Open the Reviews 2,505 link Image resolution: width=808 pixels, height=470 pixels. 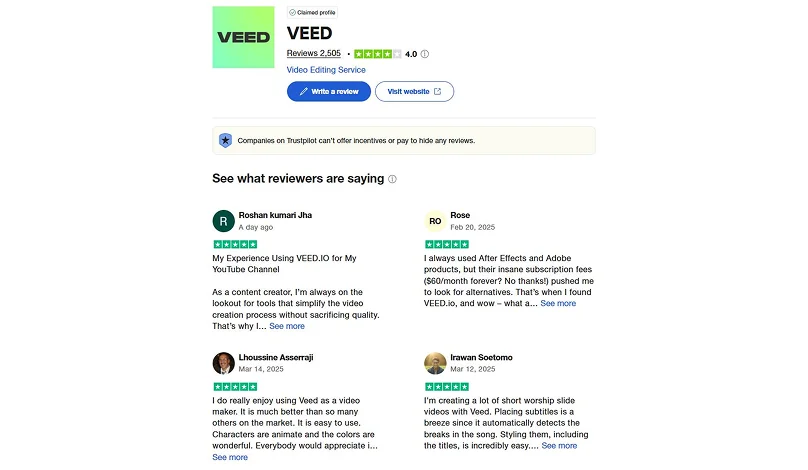(x=313, y=53)
